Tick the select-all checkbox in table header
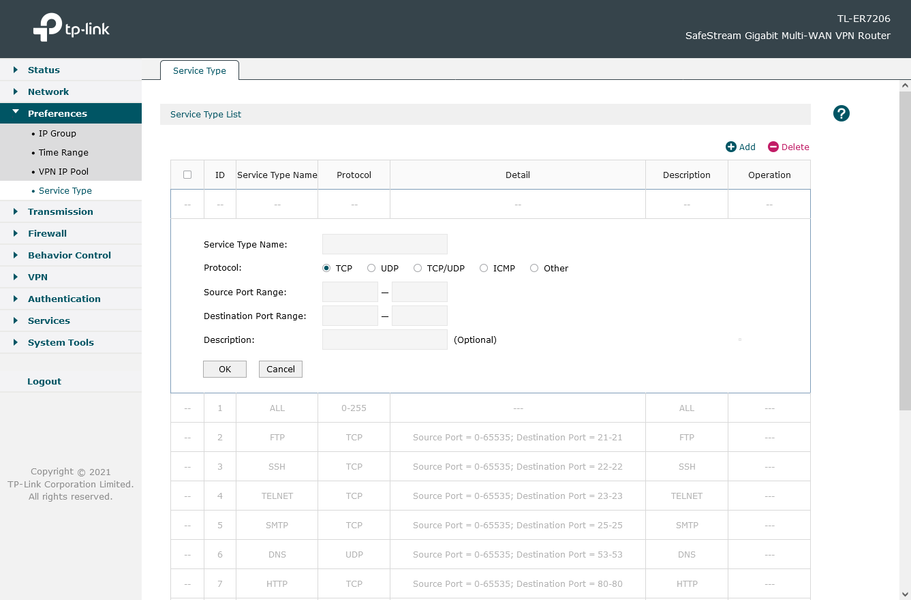911x600 pixels. tap(187, 175)
